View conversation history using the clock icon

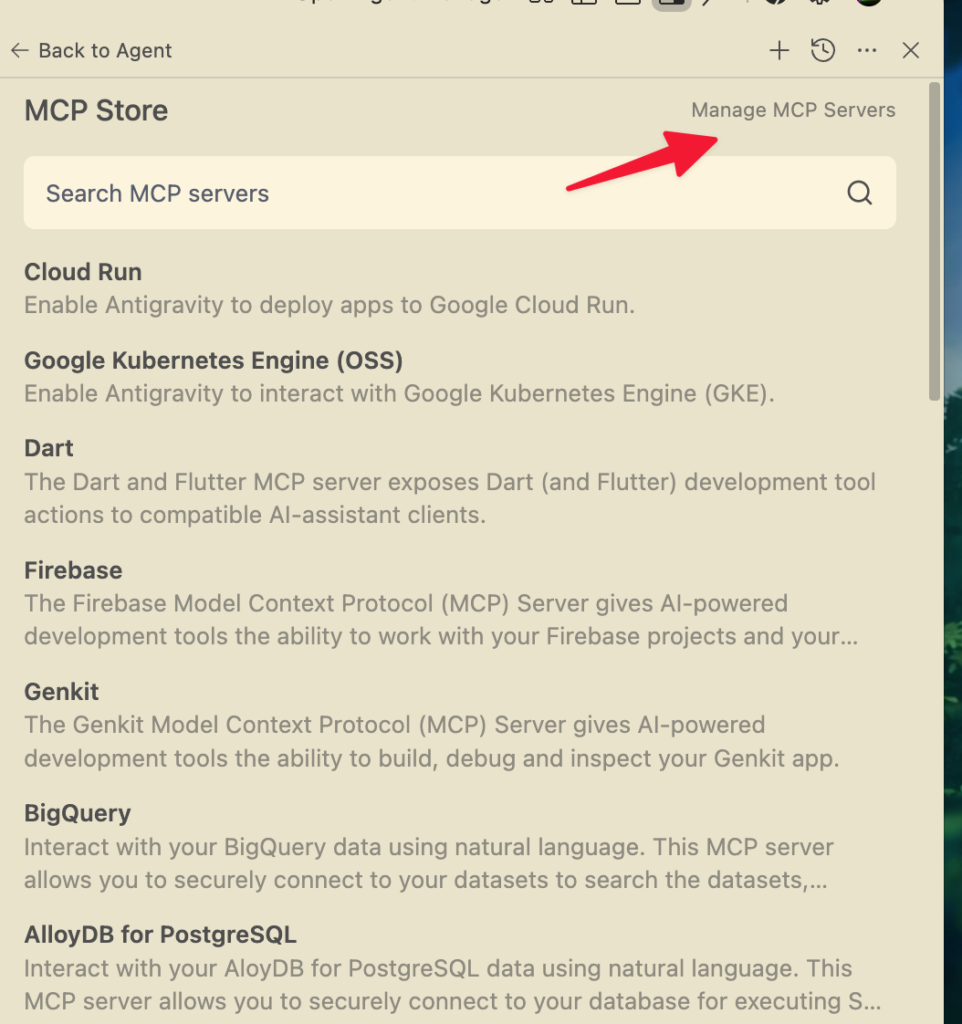coord(823,50)
